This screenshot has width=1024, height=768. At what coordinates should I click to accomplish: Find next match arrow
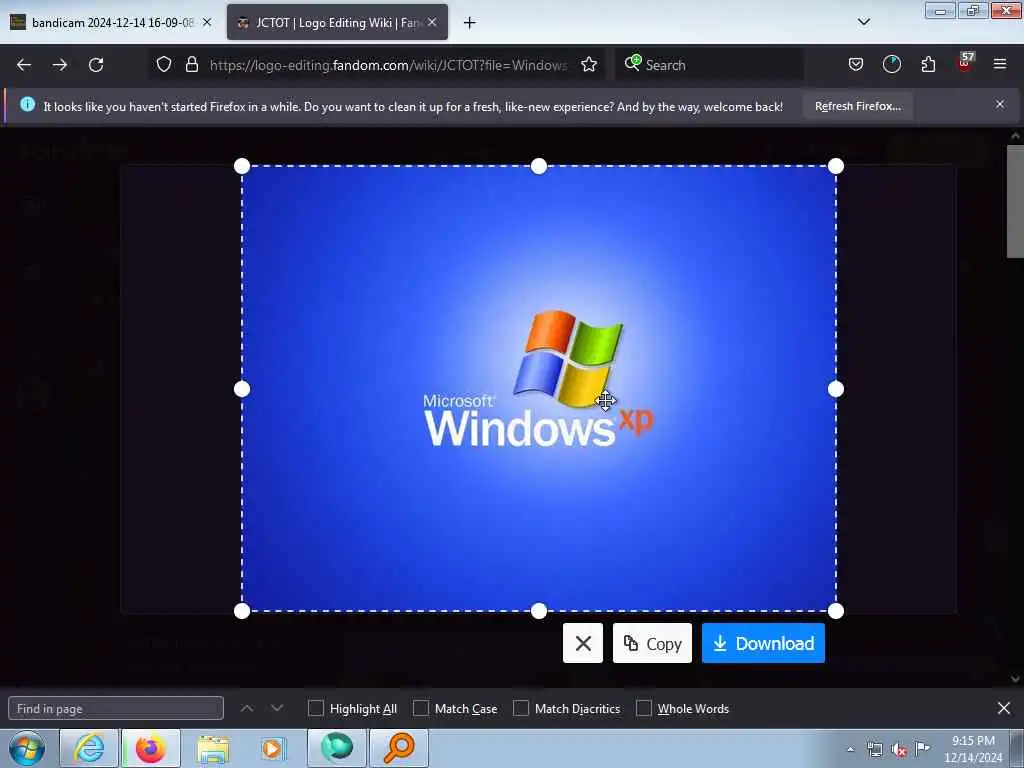[277, 708]
